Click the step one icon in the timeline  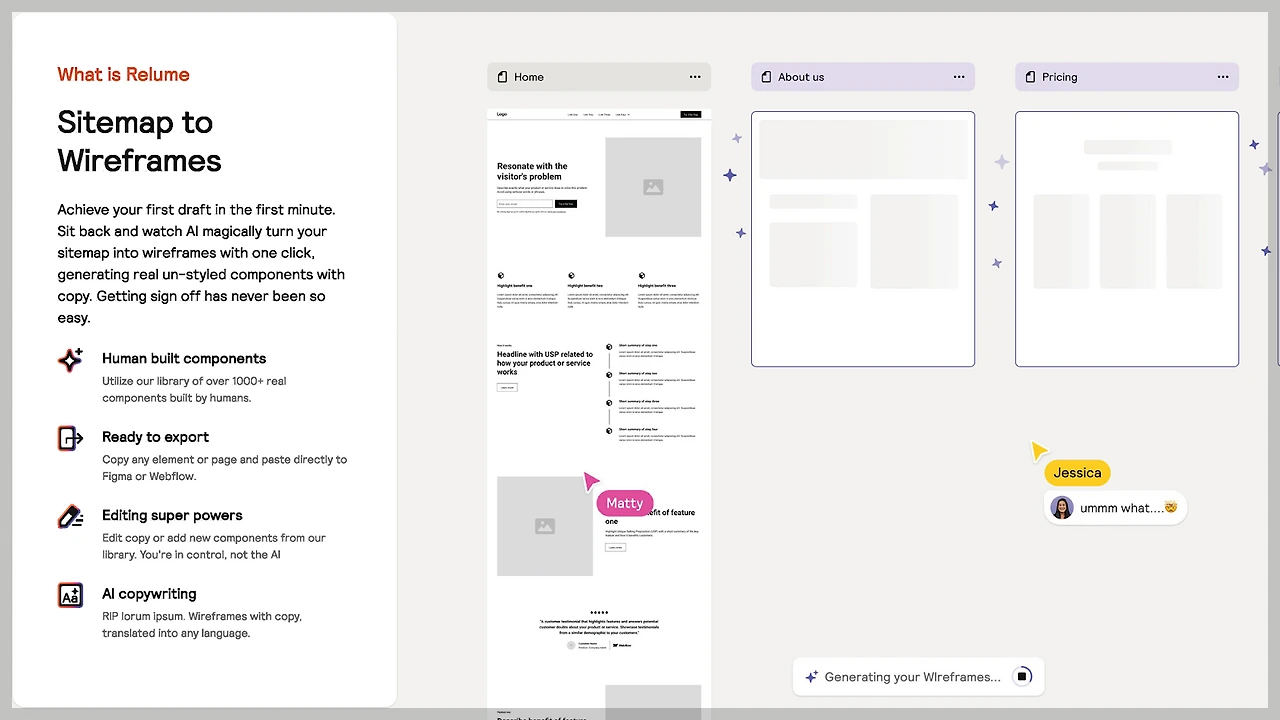click(x=609, y=347)
